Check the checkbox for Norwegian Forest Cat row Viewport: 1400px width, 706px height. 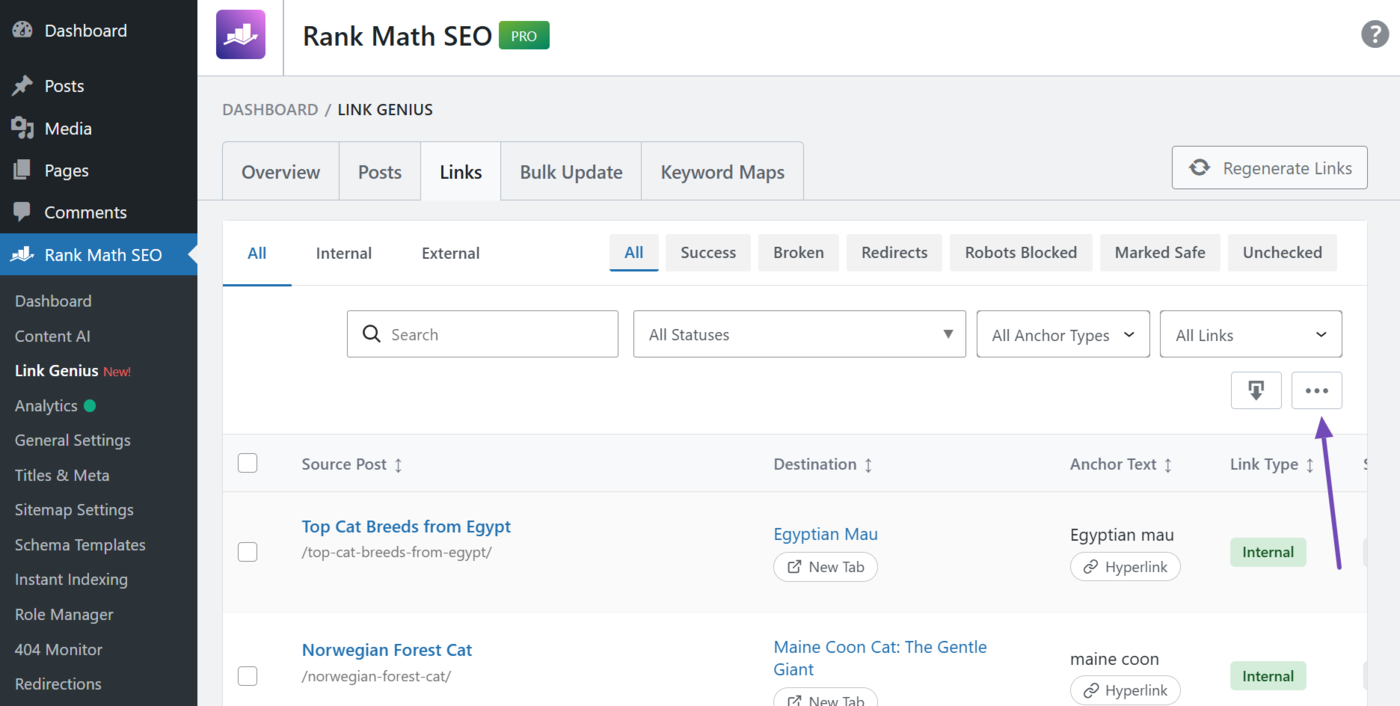[247, 675]
